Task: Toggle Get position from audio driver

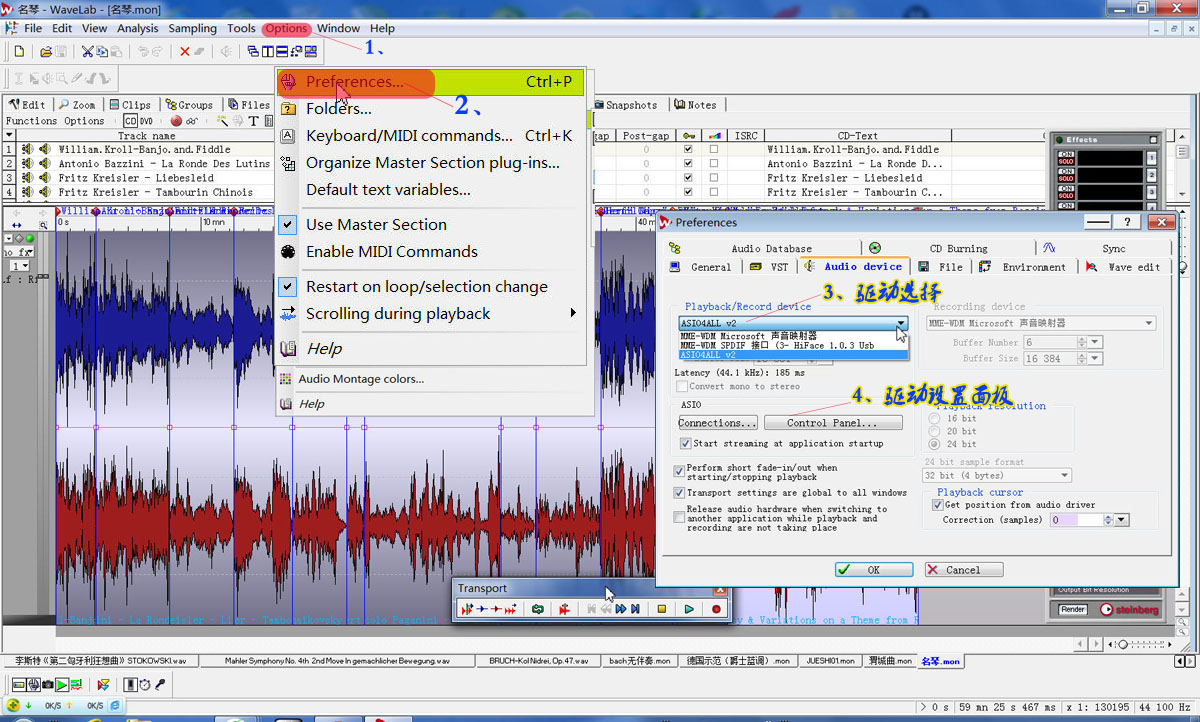Action: [937, 505]
